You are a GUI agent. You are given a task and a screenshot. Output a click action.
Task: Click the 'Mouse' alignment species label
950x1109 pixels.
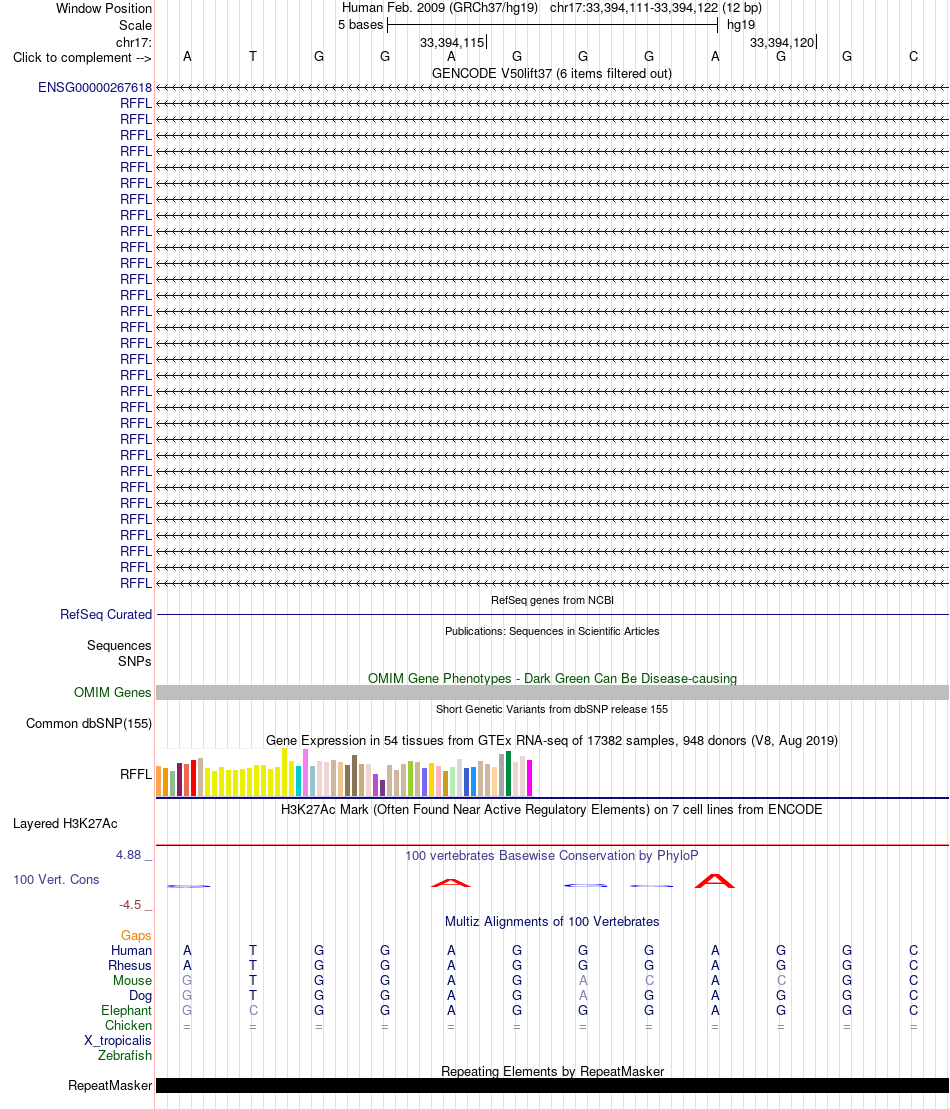tap(132, 980)
